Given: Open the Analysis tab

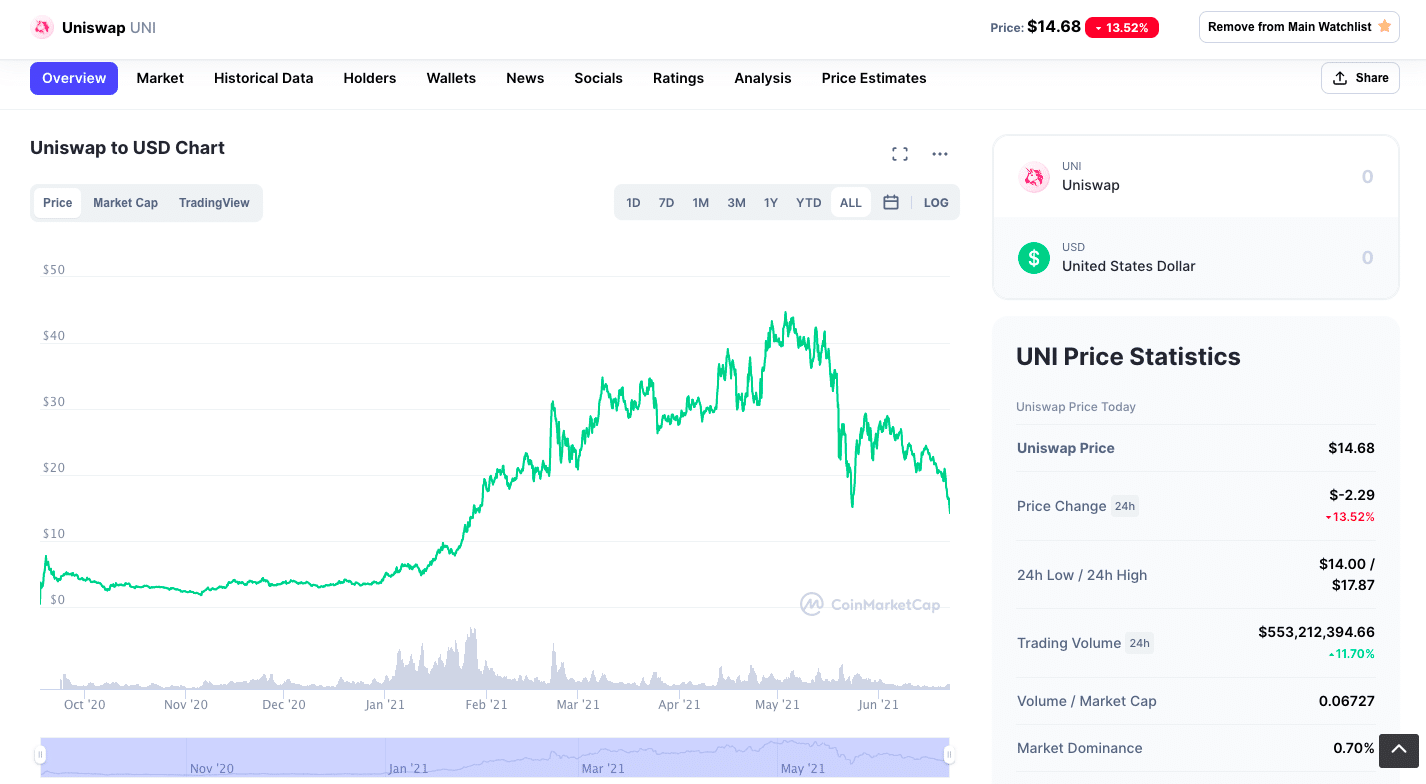Looking at the screenshot, I should point(763,78).
